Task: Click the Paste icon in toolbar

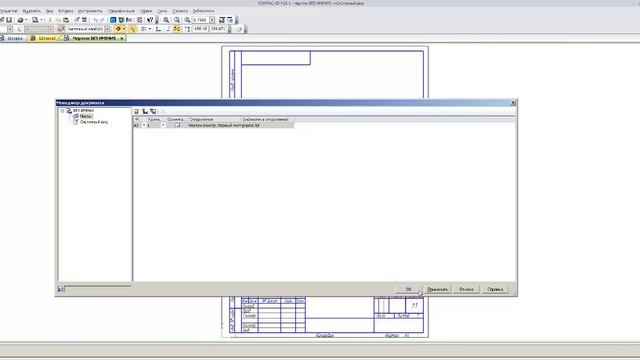Action: 66,20
